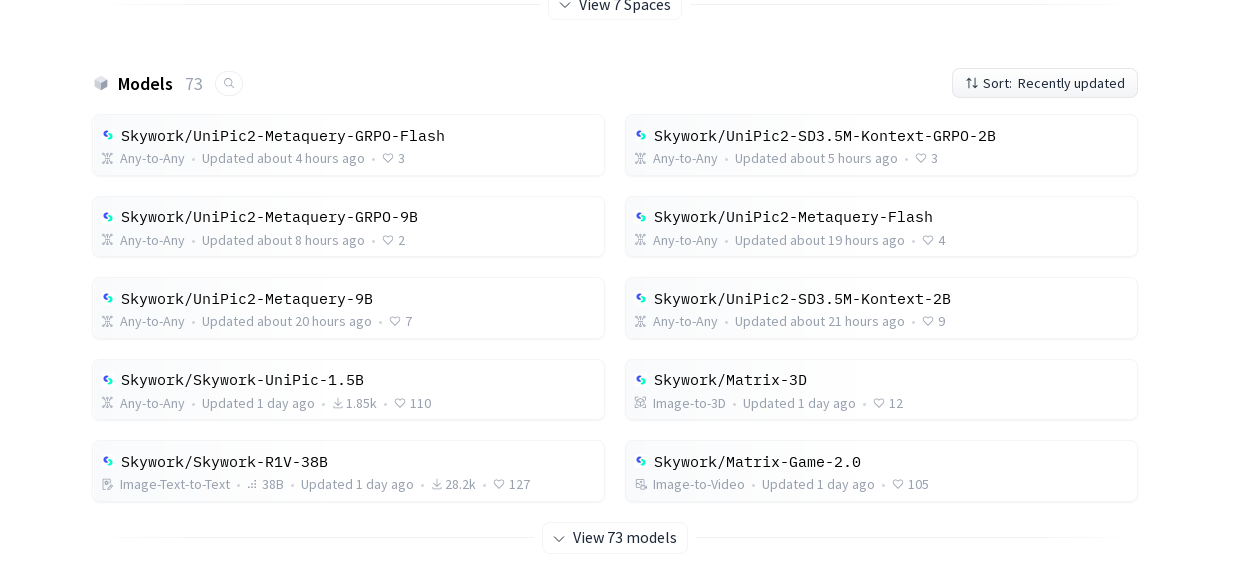Click 'Updated about 4 hours ago' text
The image size is (1253, 572).
283,158
